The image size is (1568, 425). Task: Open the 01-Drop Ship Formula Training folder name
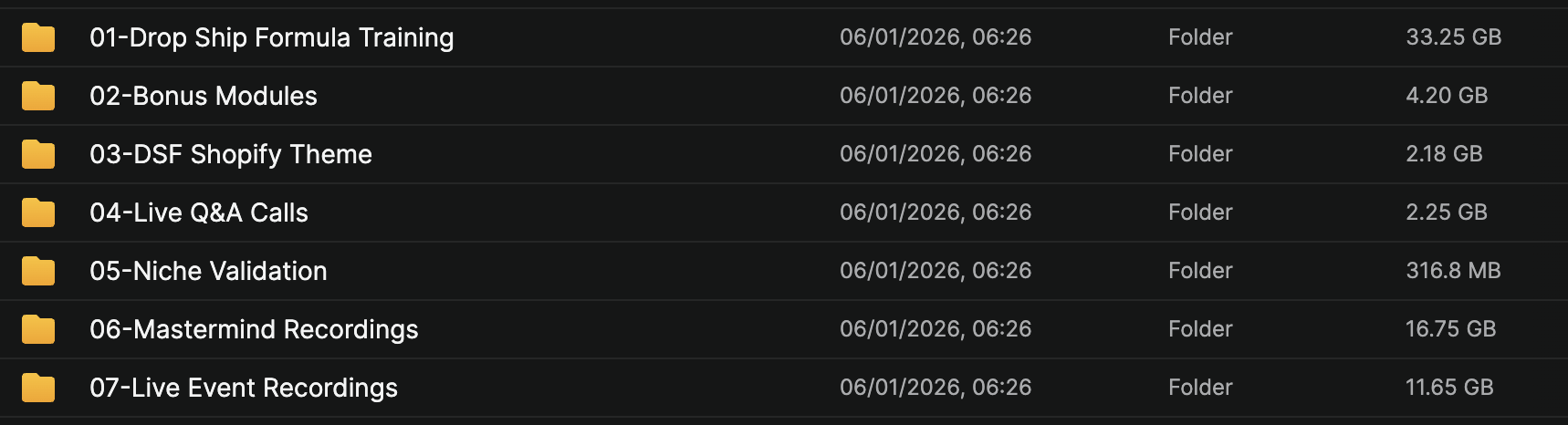pos(271,37)
